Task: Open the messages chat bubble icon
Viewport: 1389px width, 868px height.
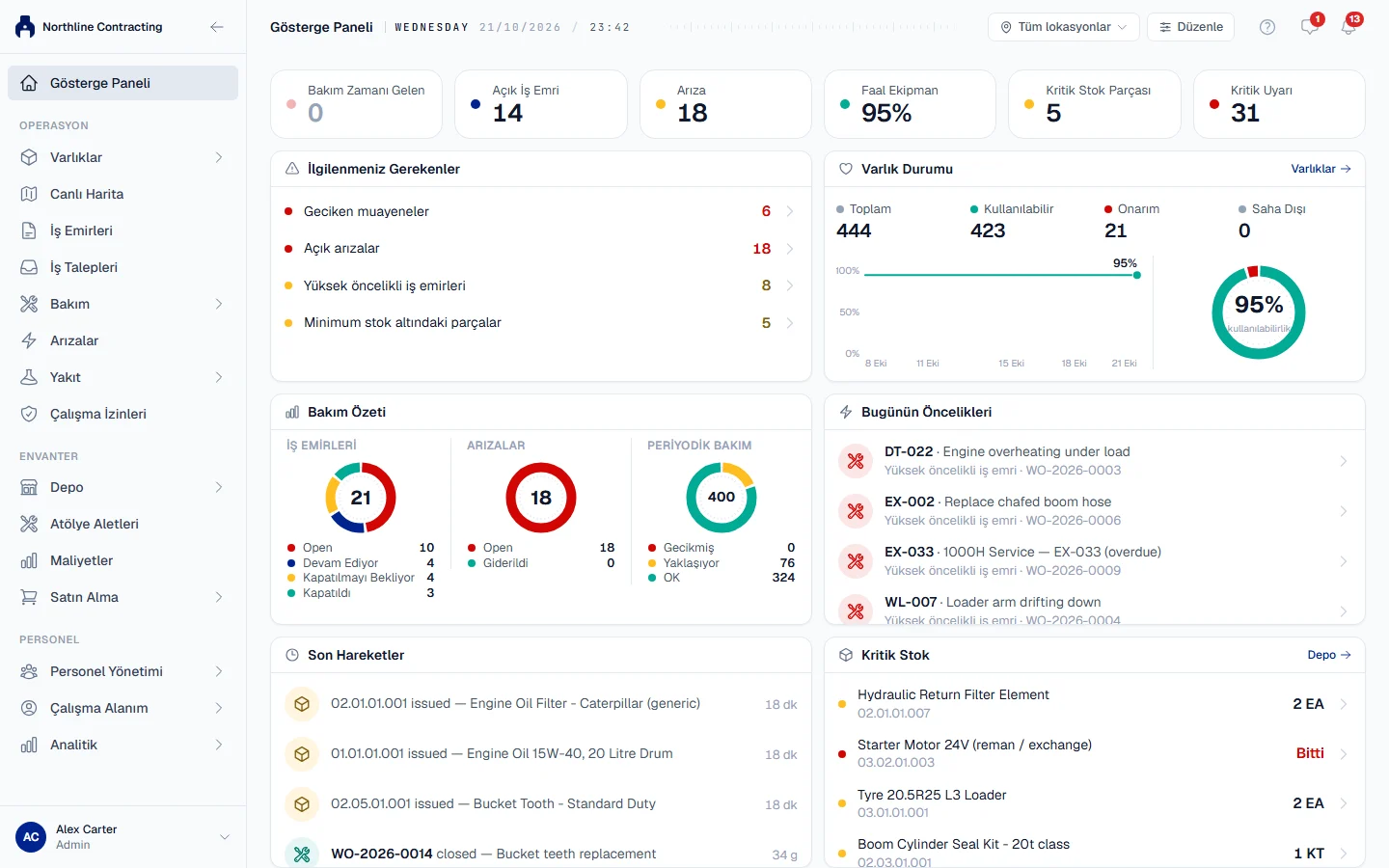Action: pyautogui.click(x=1309, y=27)
